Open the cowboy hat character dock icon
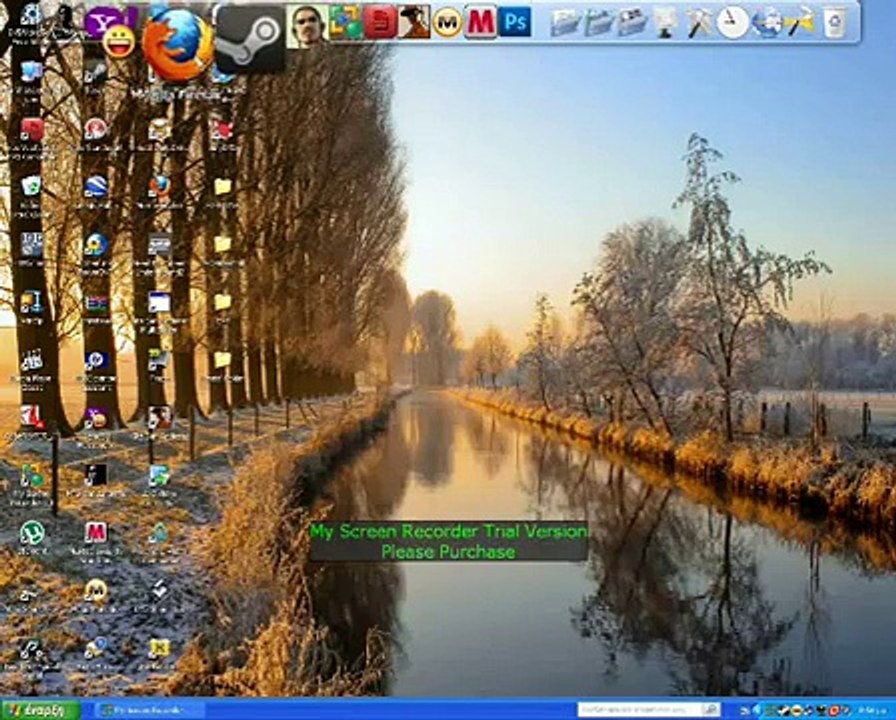896x720 pixels. [x=414, y=22]
